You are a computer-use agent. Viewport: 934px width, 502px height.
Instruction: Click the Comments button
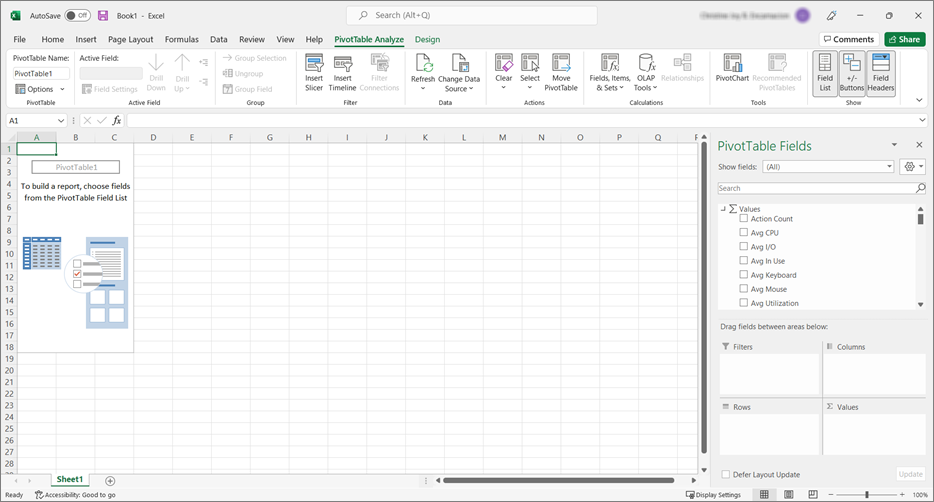click(x=849, y=39)
